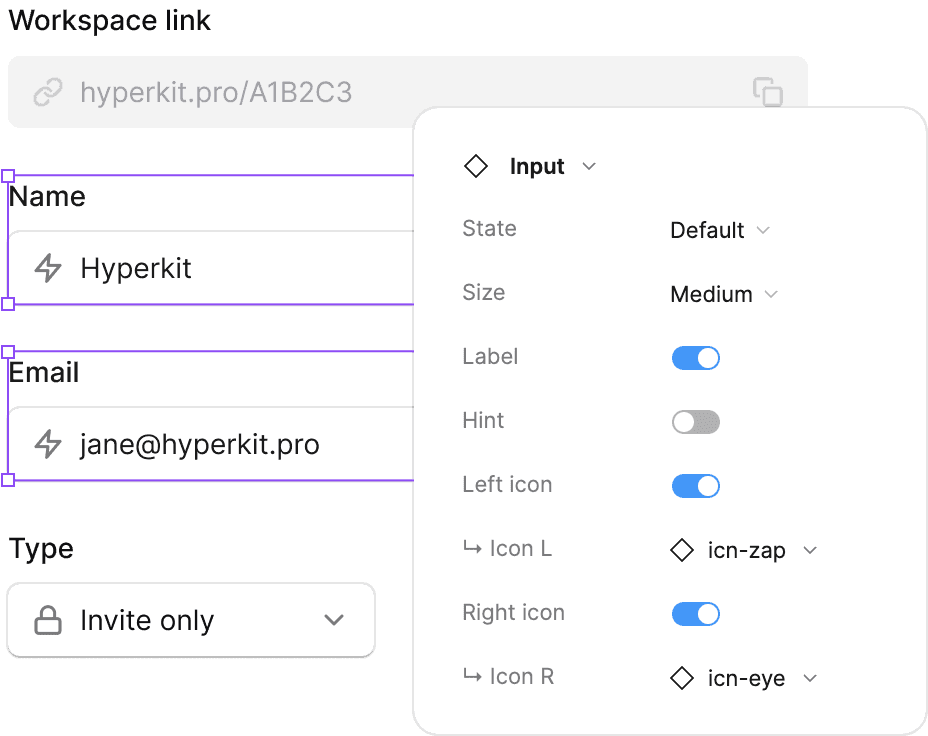Click the zap icon in the Email field
928x736 pixels.
(x=48, y=444)
